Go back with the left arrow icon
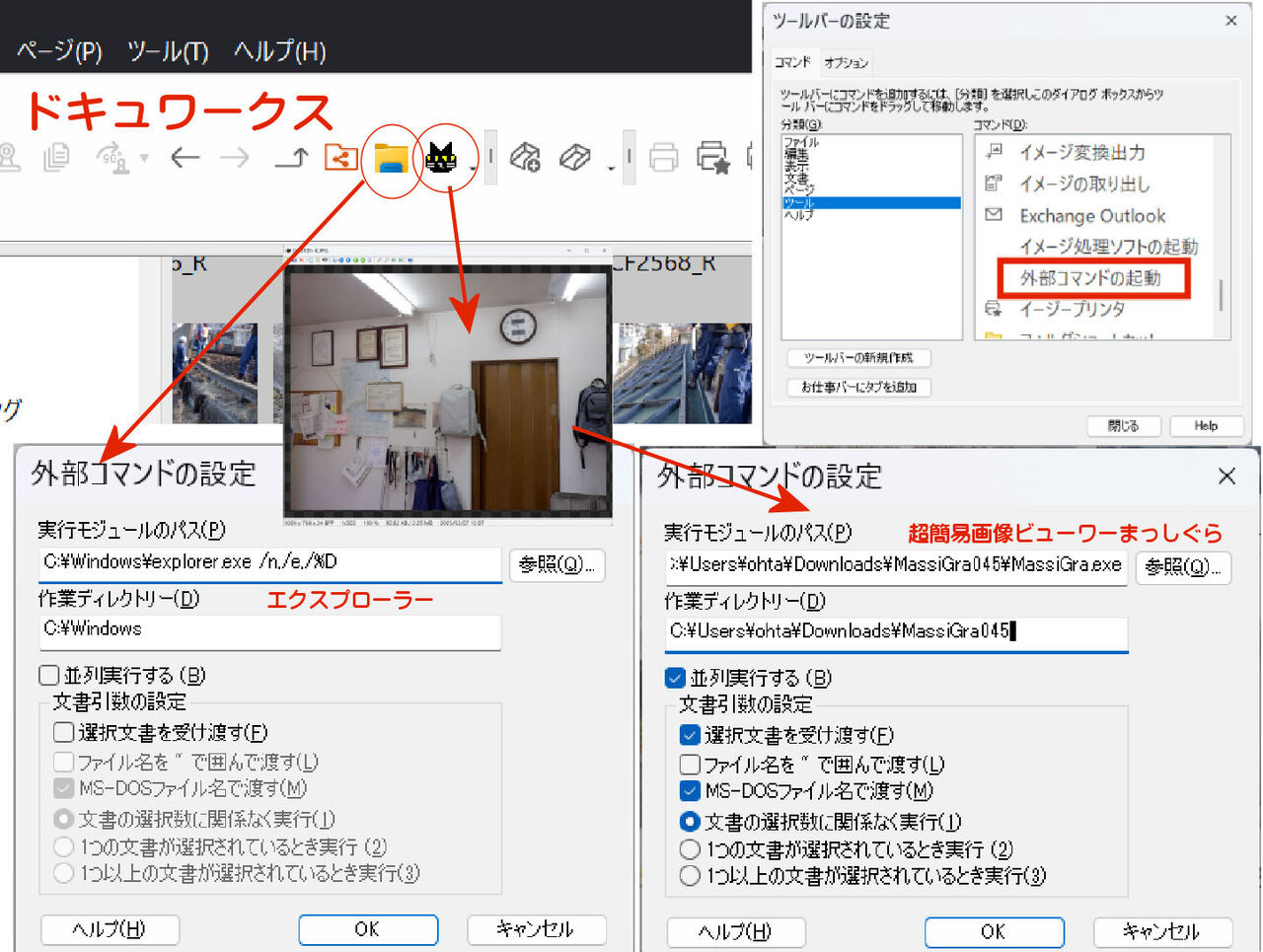The width and height of the screenshot is (1263, 952). 185,157
